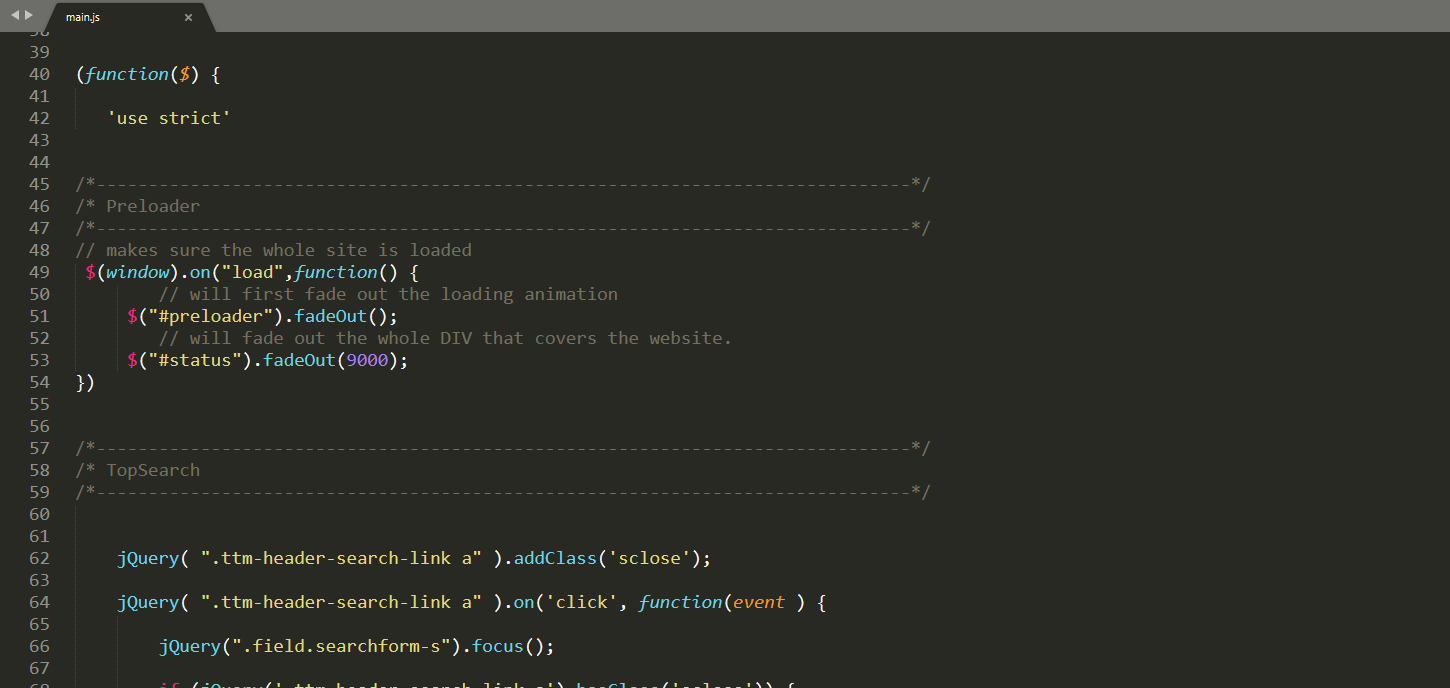The height and width of the screenshot is (688, 1450).
Task: Click the 'click' string on line 64
Action: [581, 602]
